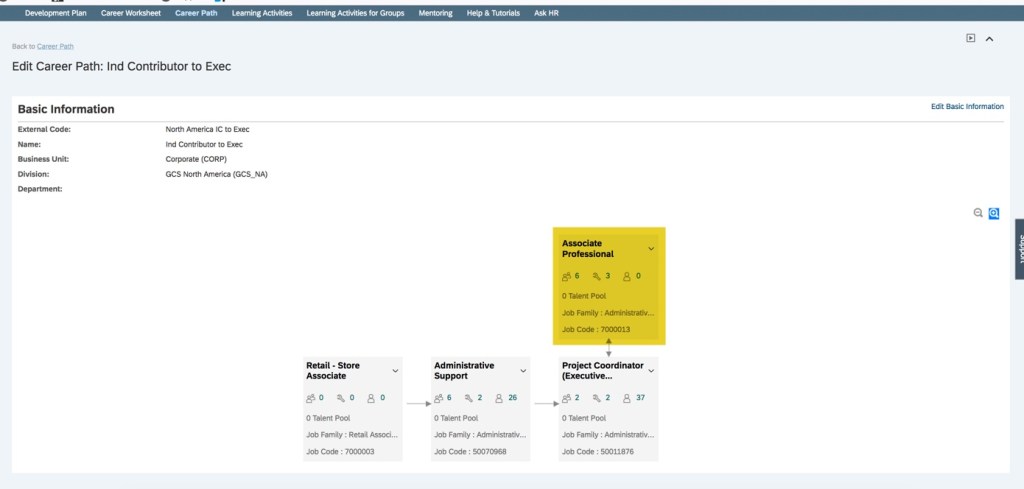
Task: Collapse the page header with the up chevron
Action: click(990, 39)
